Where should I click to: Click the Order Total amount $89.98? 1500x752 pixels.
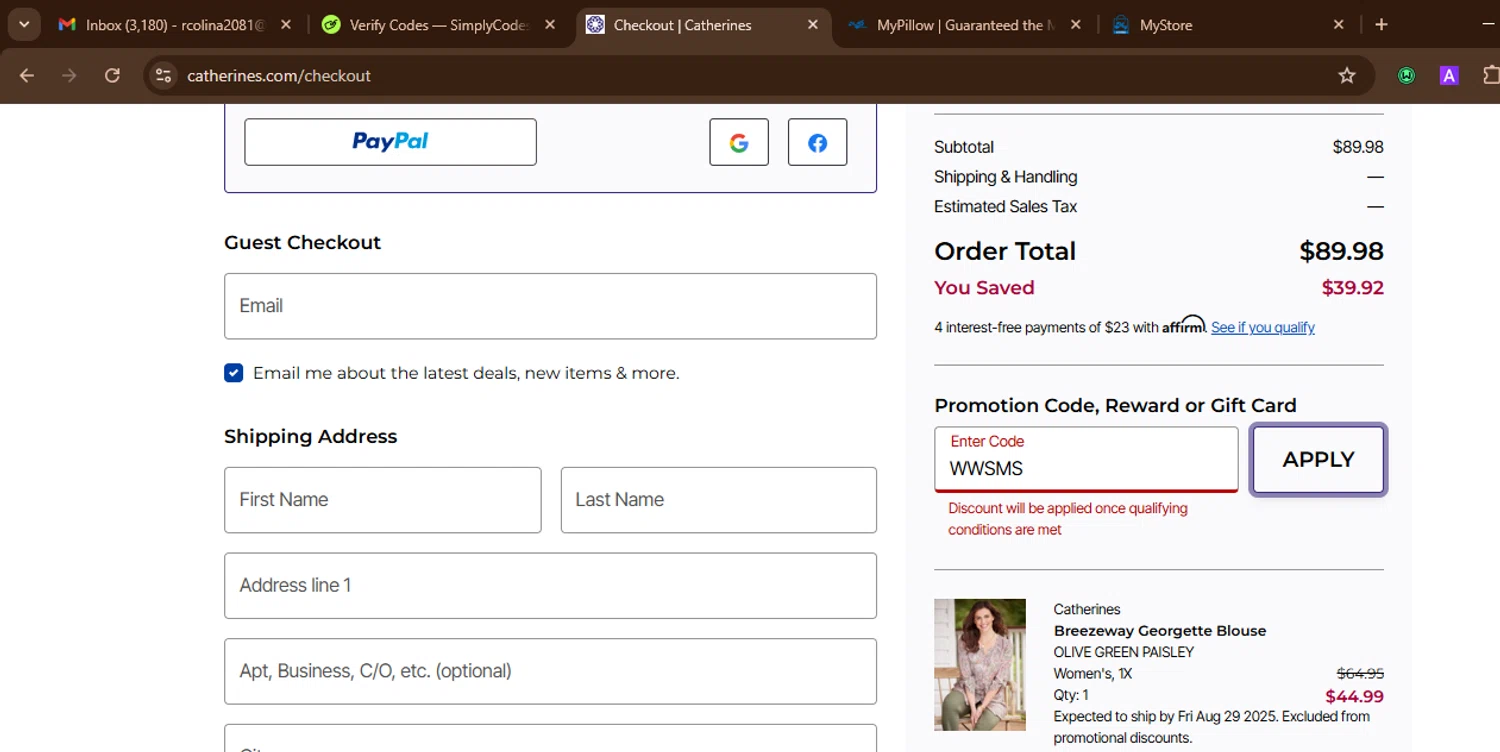point(1341,251)
